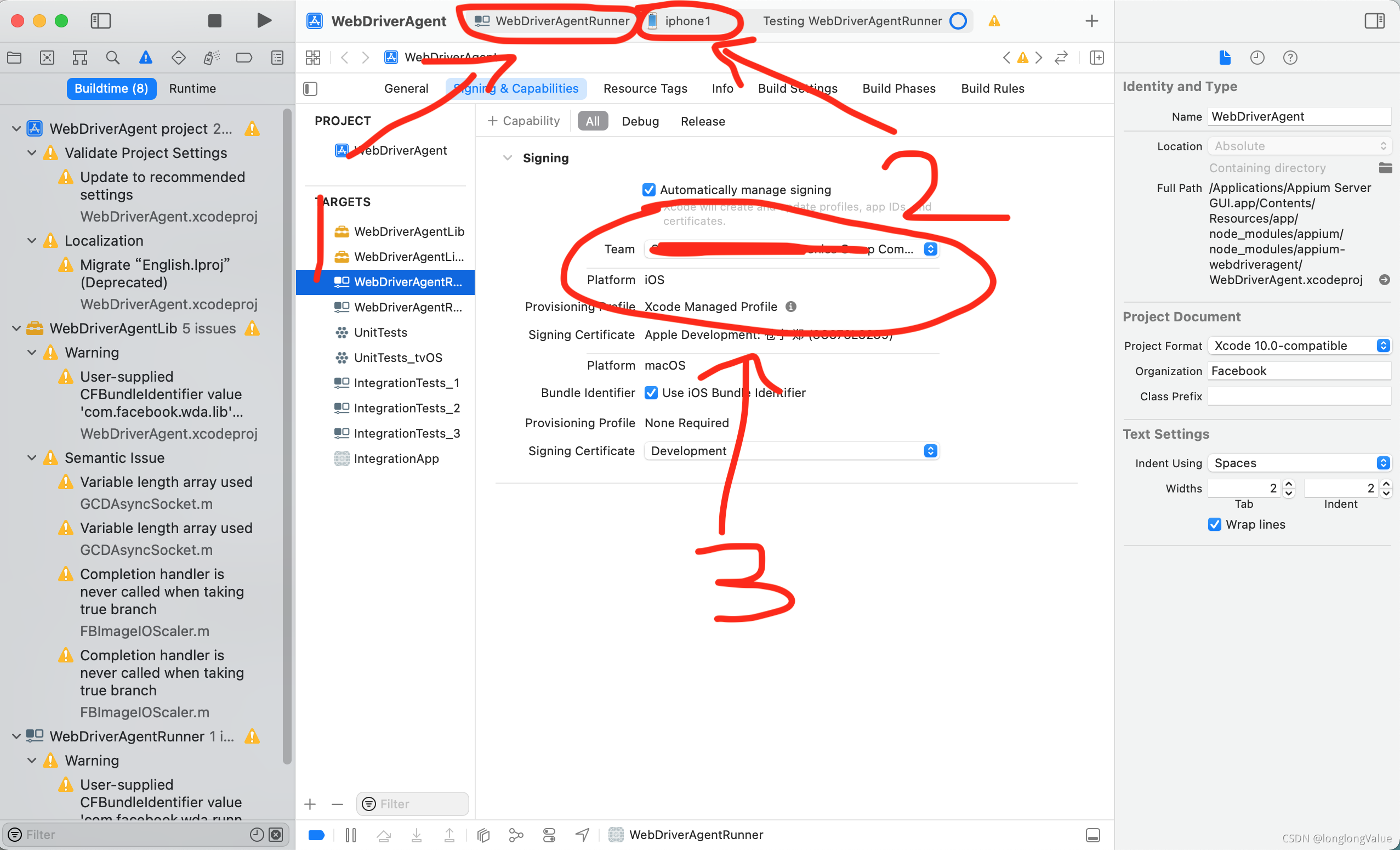Viewport: 1400px width, 850px height.
Task: Collapse the Signing section
Action: 508,158
